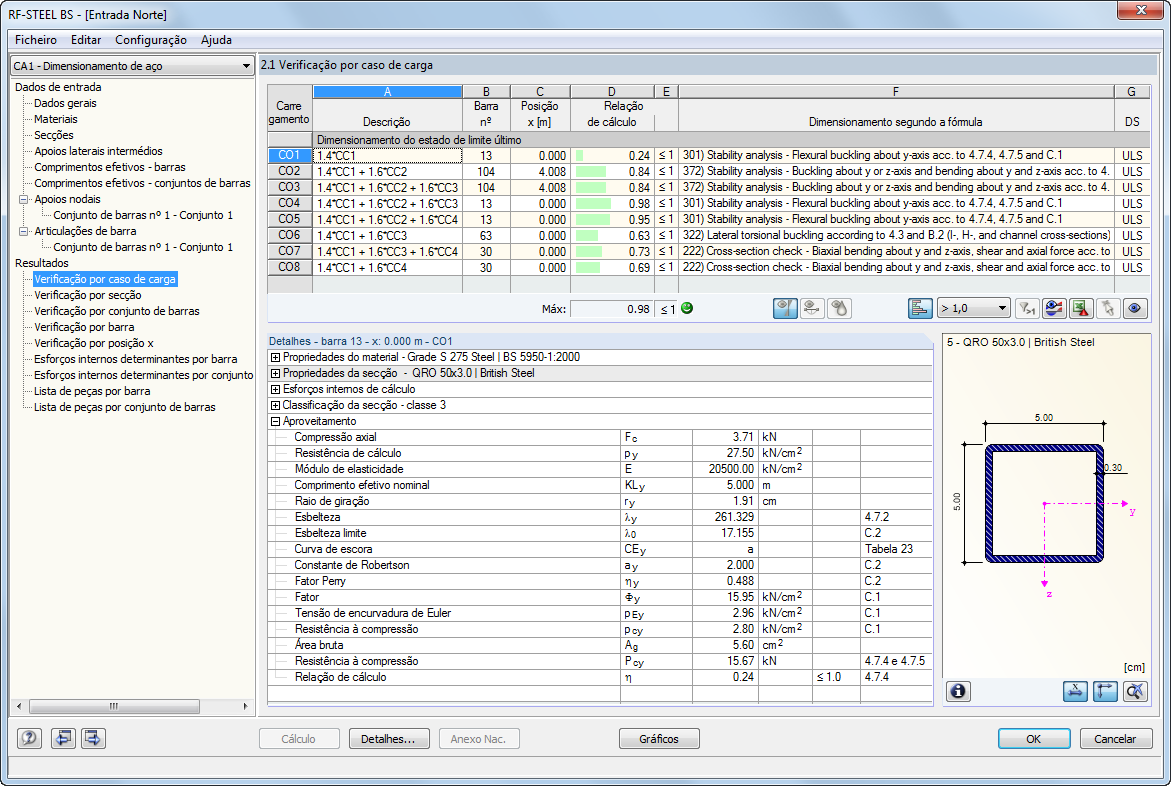The height and width of the screenshot is (786, 1171).
Task: Toggle the colored relation bars display
Action: click(920, 309)
